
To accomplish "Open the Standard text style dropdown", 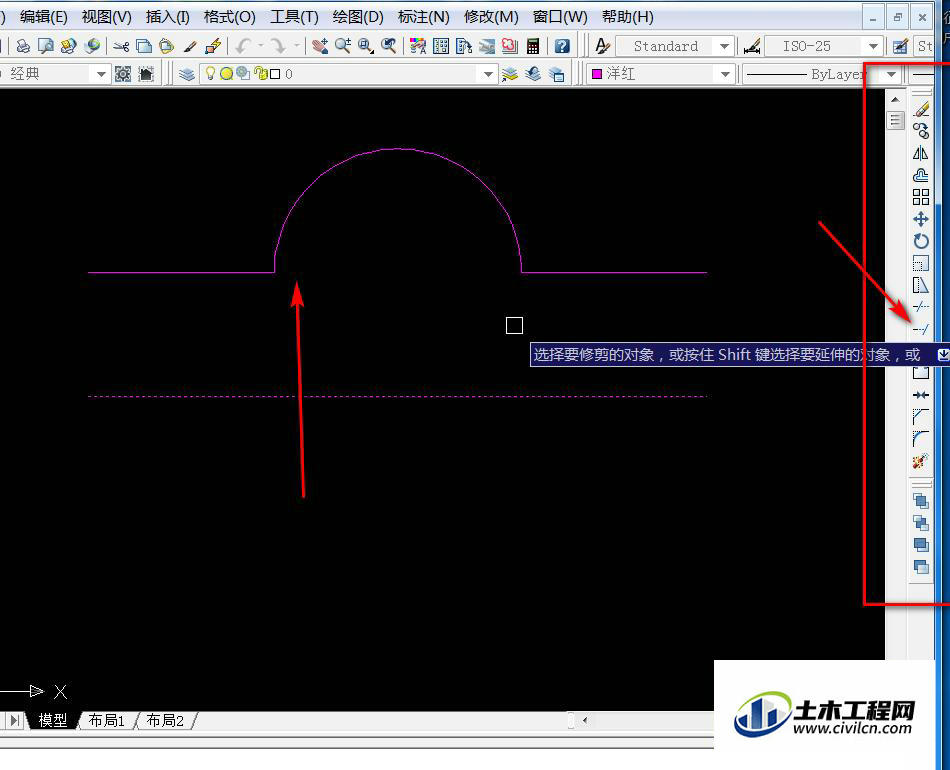I will [x=724, y=47].
